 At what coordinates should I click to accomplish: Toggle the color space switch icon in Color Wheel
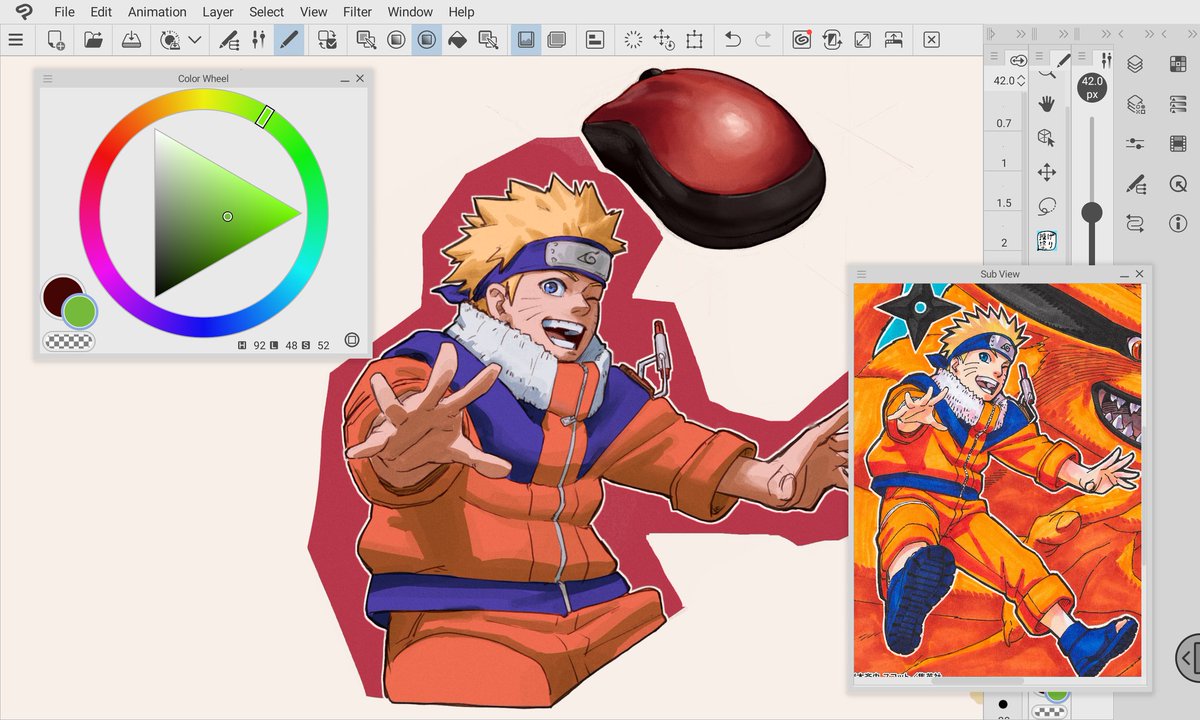(x=351, y=341)
